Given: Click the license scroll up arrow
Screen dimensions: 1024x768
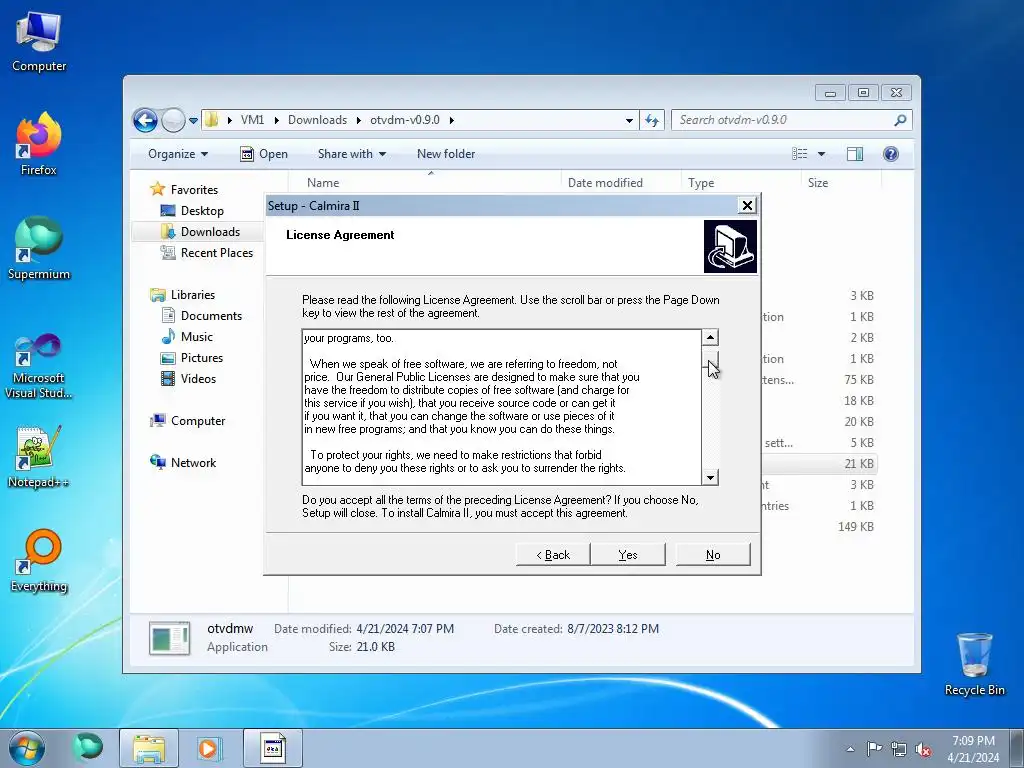Looking at the screenshot, I should pyautogui.click(x=710, y=338).
